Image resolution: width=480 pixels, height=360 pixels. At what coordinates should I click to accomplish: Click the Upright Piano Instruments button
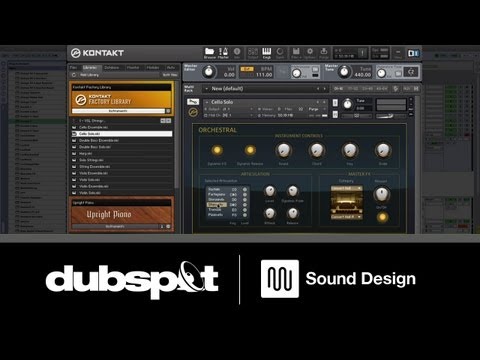point(115,227)
